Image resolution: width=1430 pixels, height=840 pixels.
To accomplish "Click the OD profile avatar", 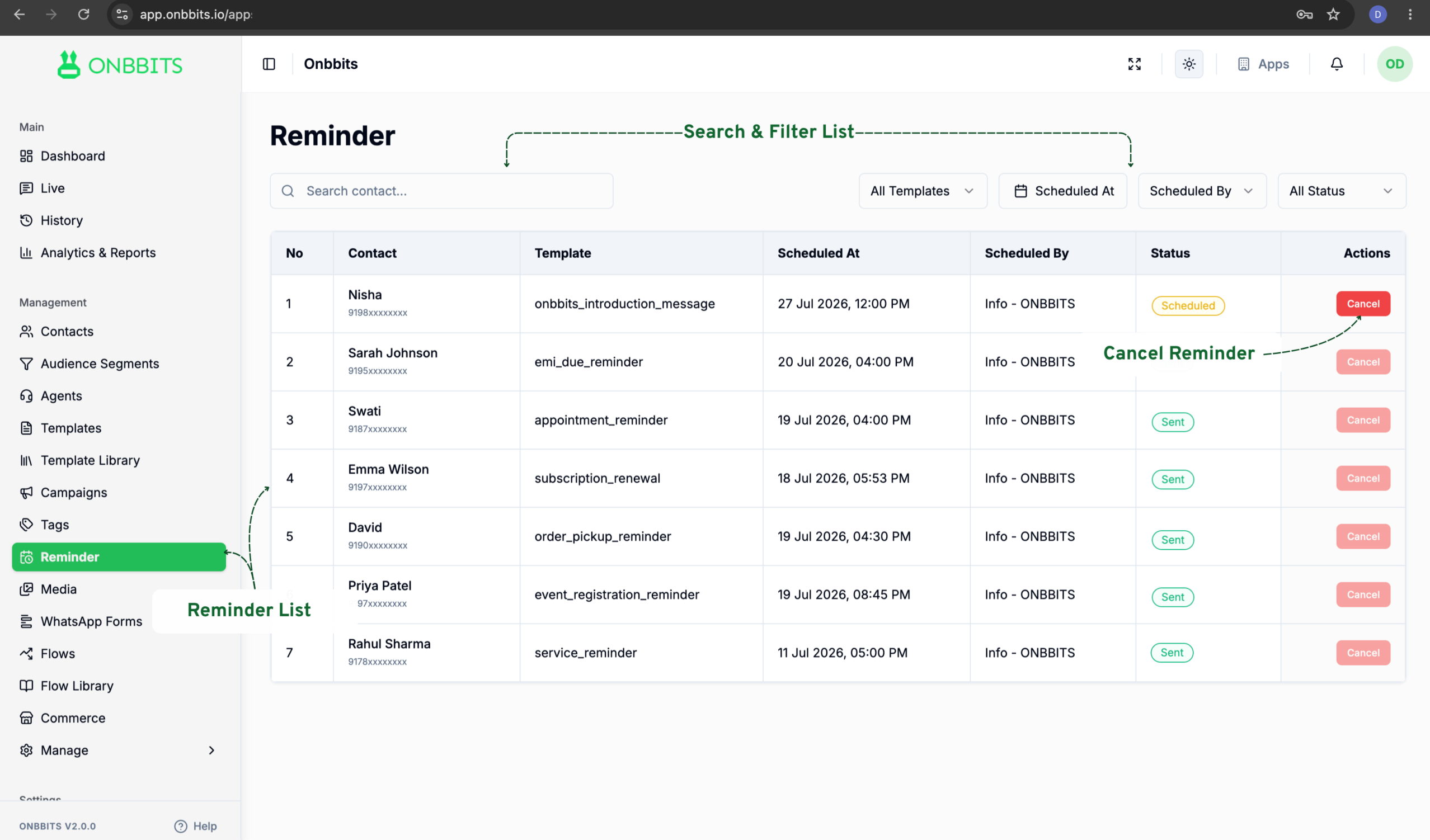I will point(1394,64).
